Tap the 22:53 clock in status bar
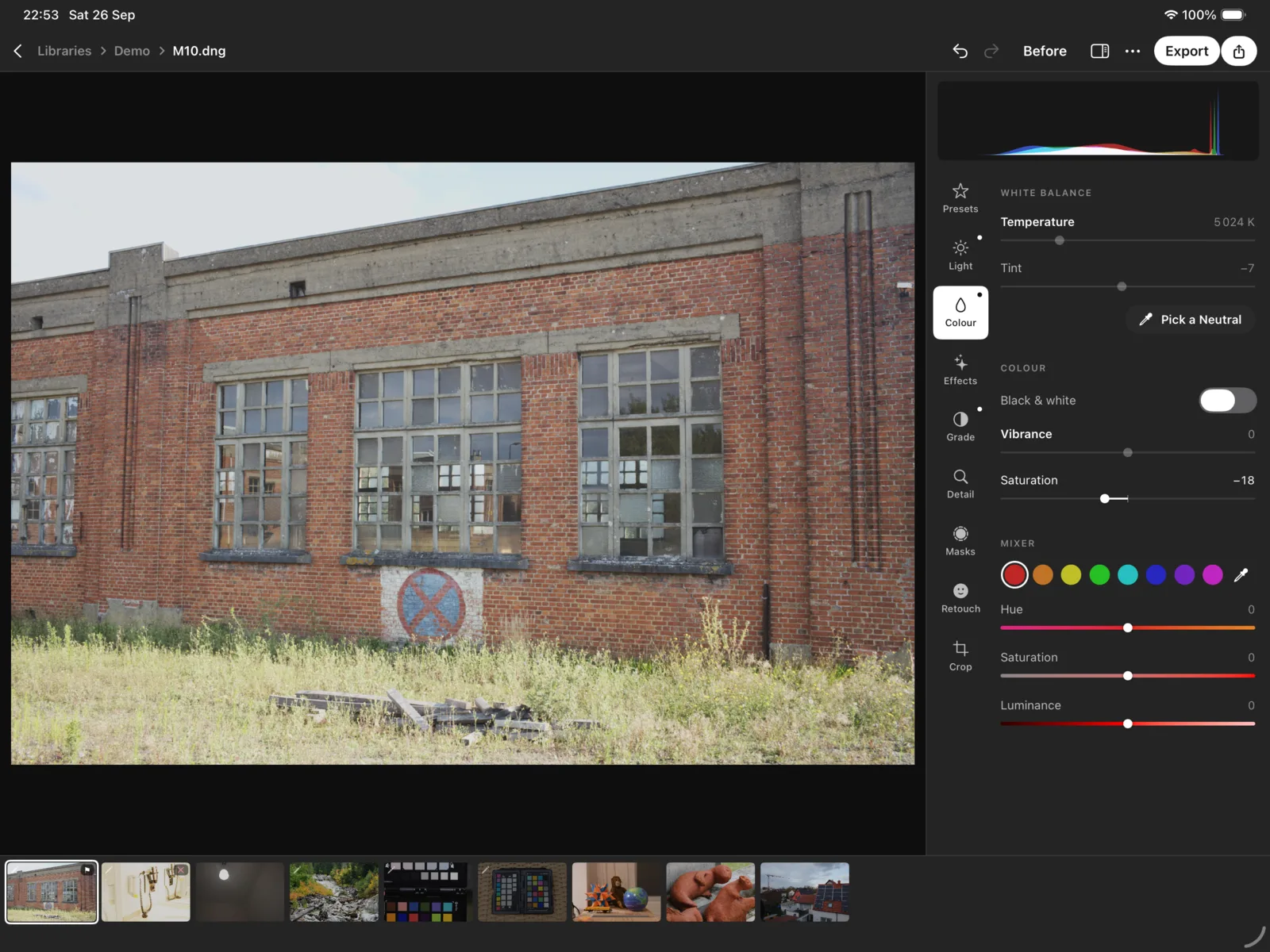1270x952 pixels. click(41, 15)
